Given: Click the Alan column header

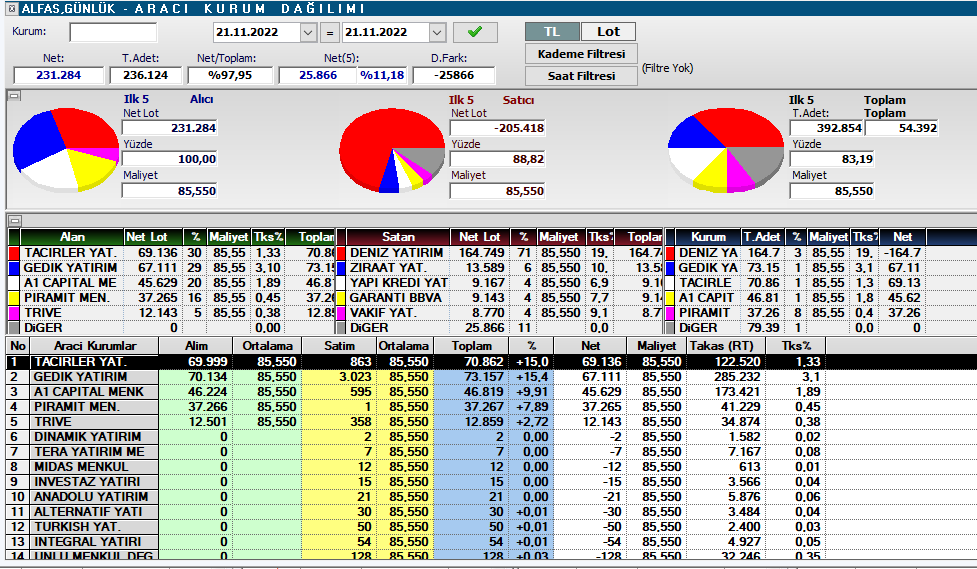Looking at the screenshot, I should click(72, 237).
